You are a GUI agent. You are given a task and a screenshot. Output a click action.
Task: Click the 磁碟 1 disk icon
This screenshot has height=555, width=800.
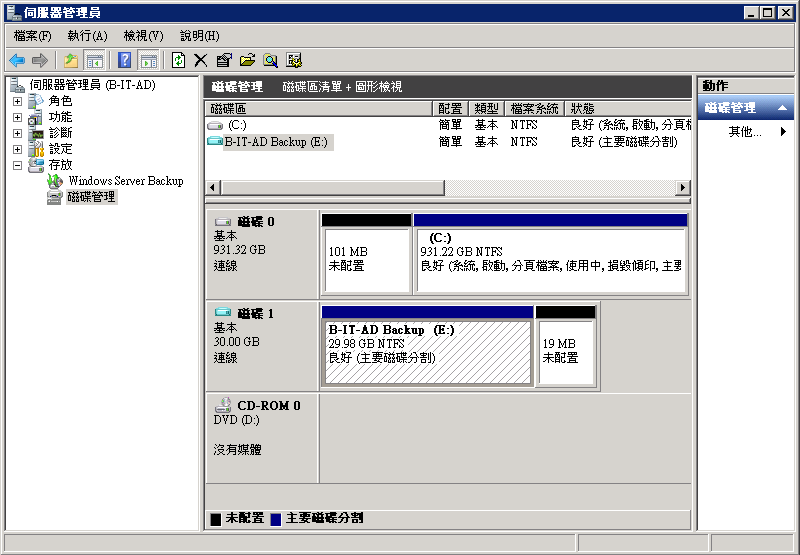tap(222, 312)
